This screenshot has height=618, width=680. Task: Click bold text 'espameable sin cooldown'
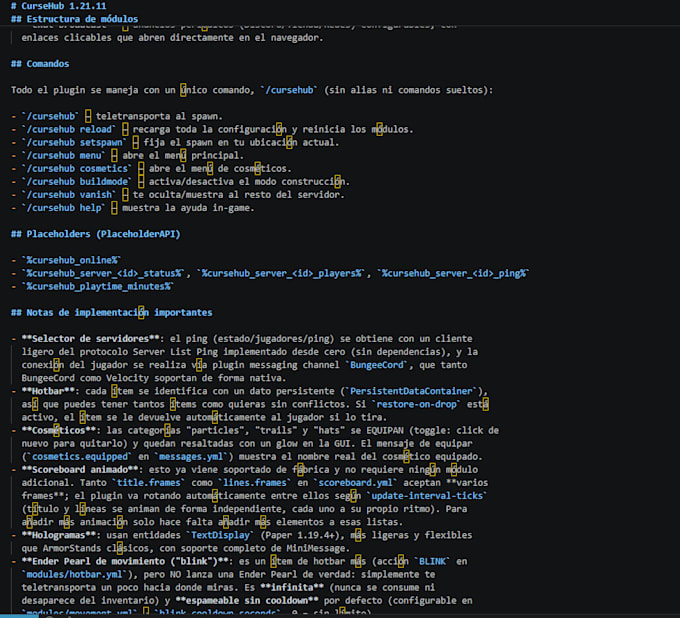tap(247, 601)
